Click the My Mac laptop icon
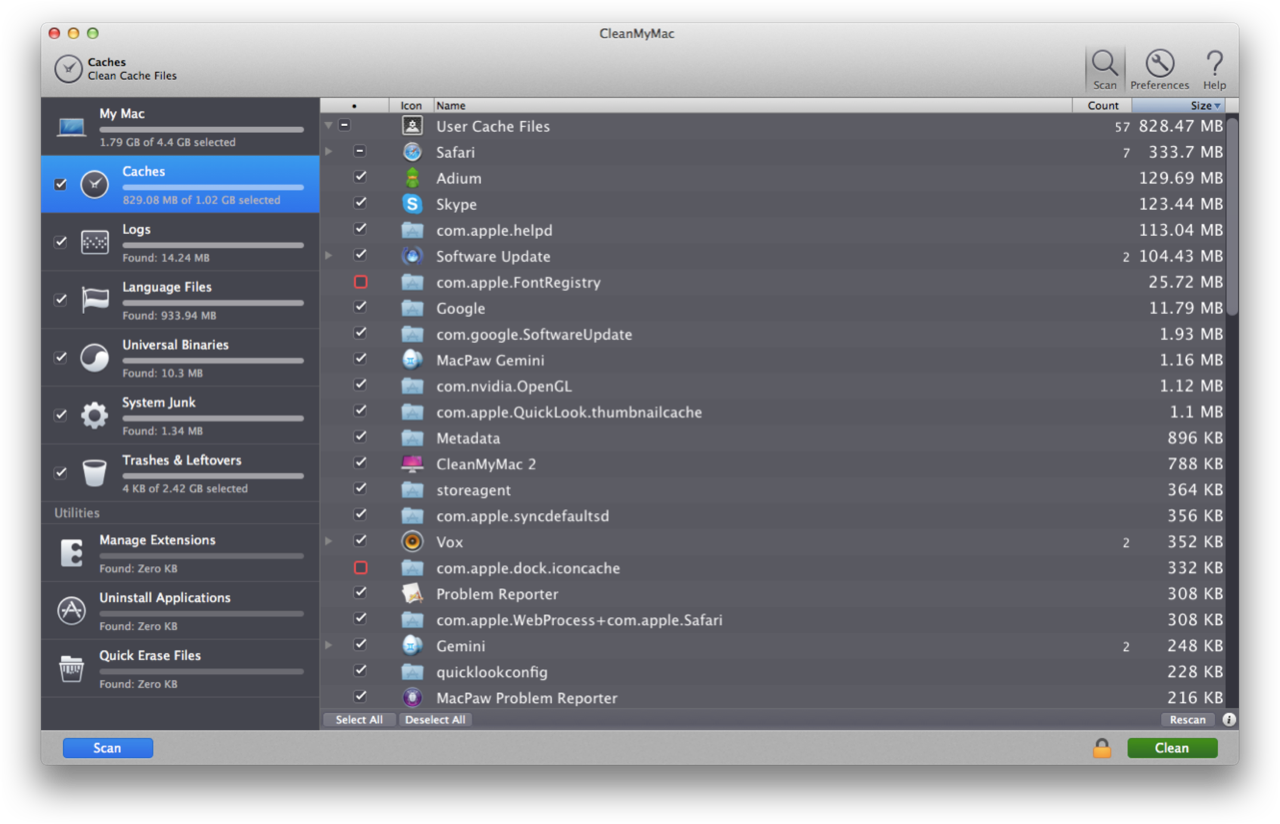The height and width of the screenshot is (824, 1280). tap(71, 127)
